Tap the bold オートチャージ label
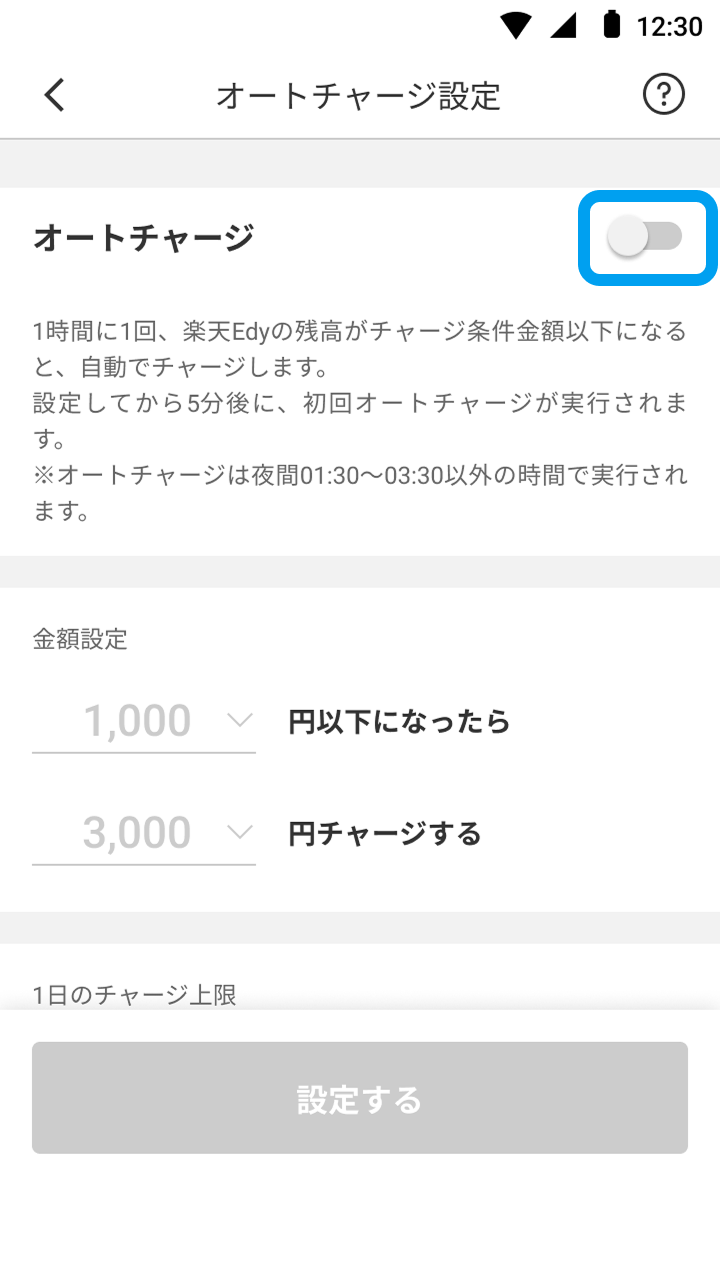 (144, 239)
